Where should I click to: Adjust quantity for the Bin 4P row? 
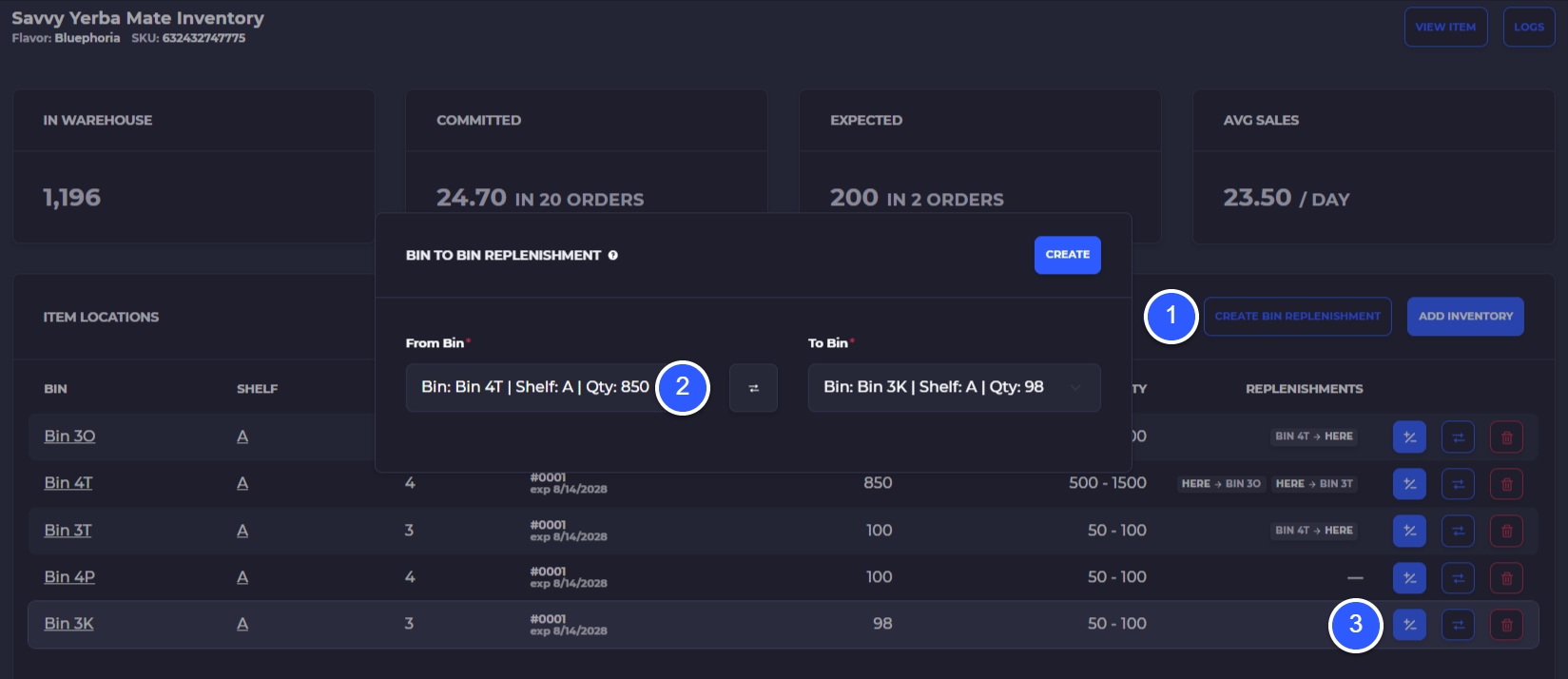[1409, 578]
